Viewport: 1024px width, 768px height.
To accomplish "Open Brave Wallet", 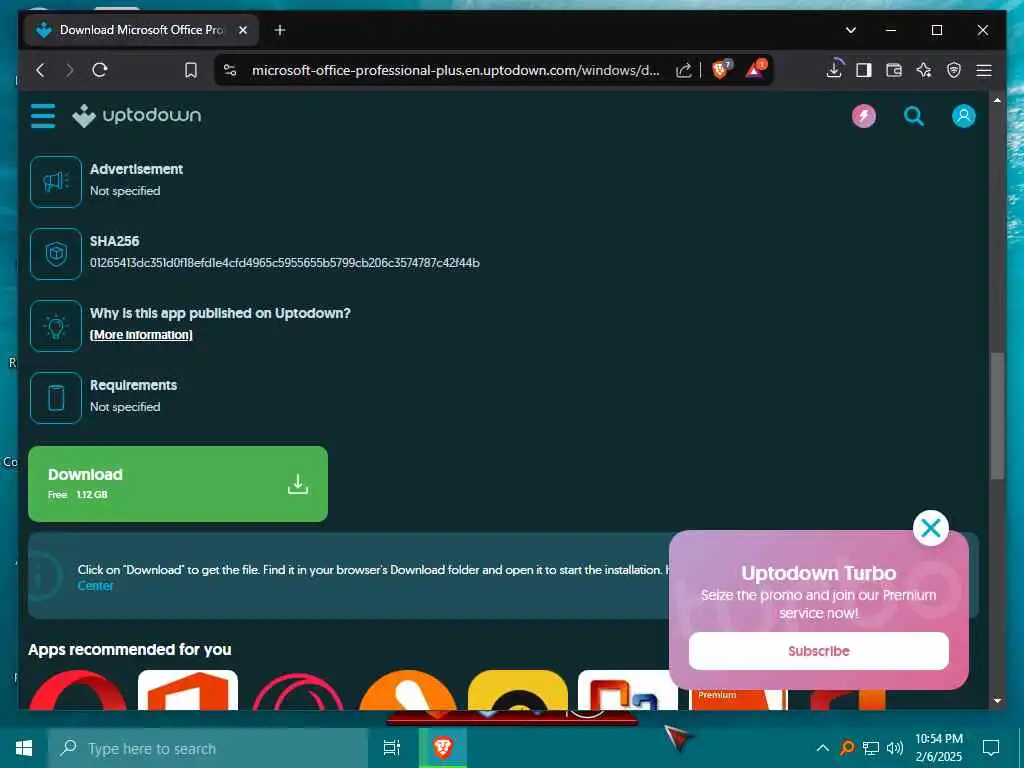I will pyautogui.click(x=893, y=70).
